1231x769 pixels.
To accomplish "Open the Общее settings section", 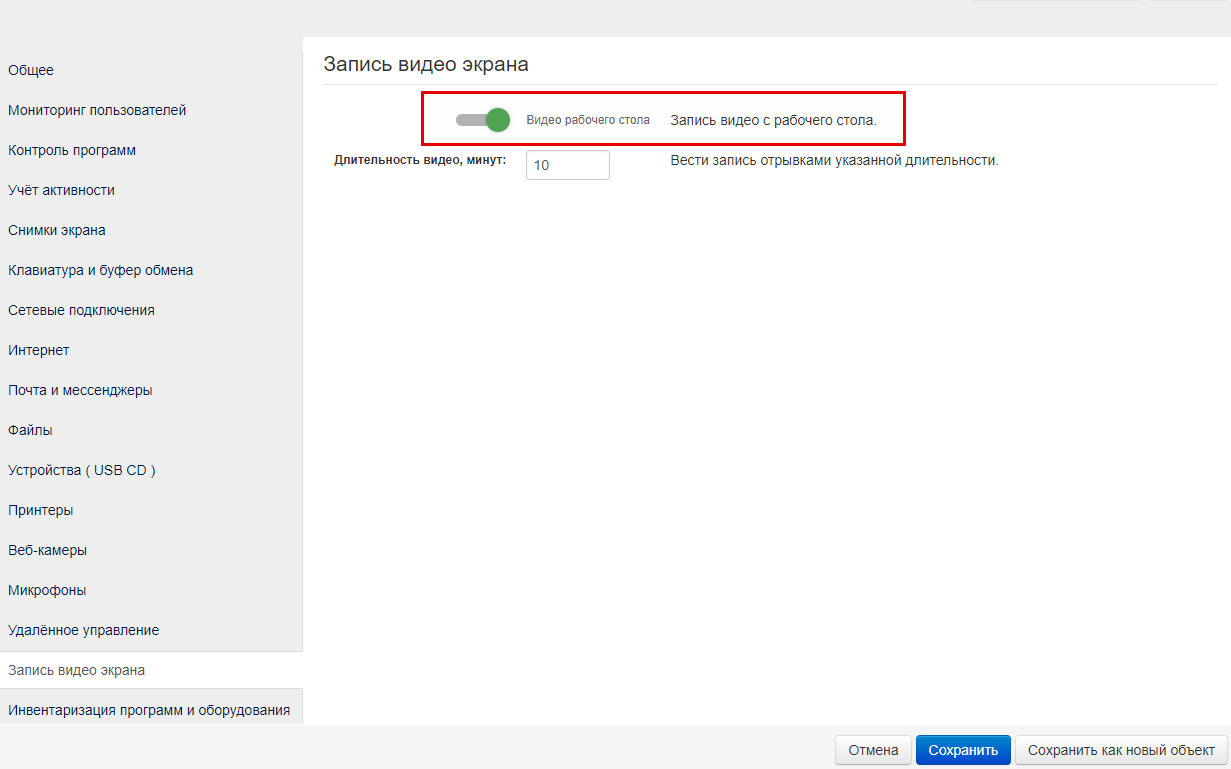I will [x=31, y=70].
